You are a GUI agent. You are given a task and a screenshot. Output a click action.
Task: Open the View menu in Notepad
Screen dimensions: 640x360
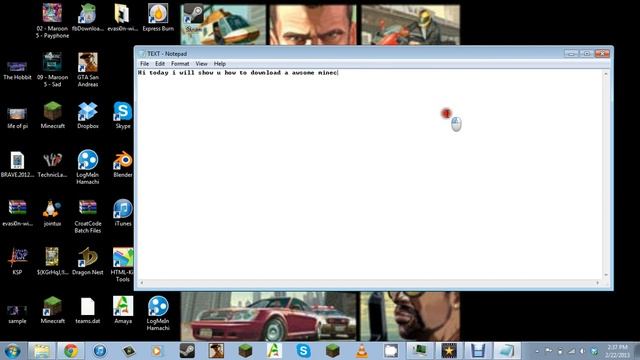click(201, 64)
